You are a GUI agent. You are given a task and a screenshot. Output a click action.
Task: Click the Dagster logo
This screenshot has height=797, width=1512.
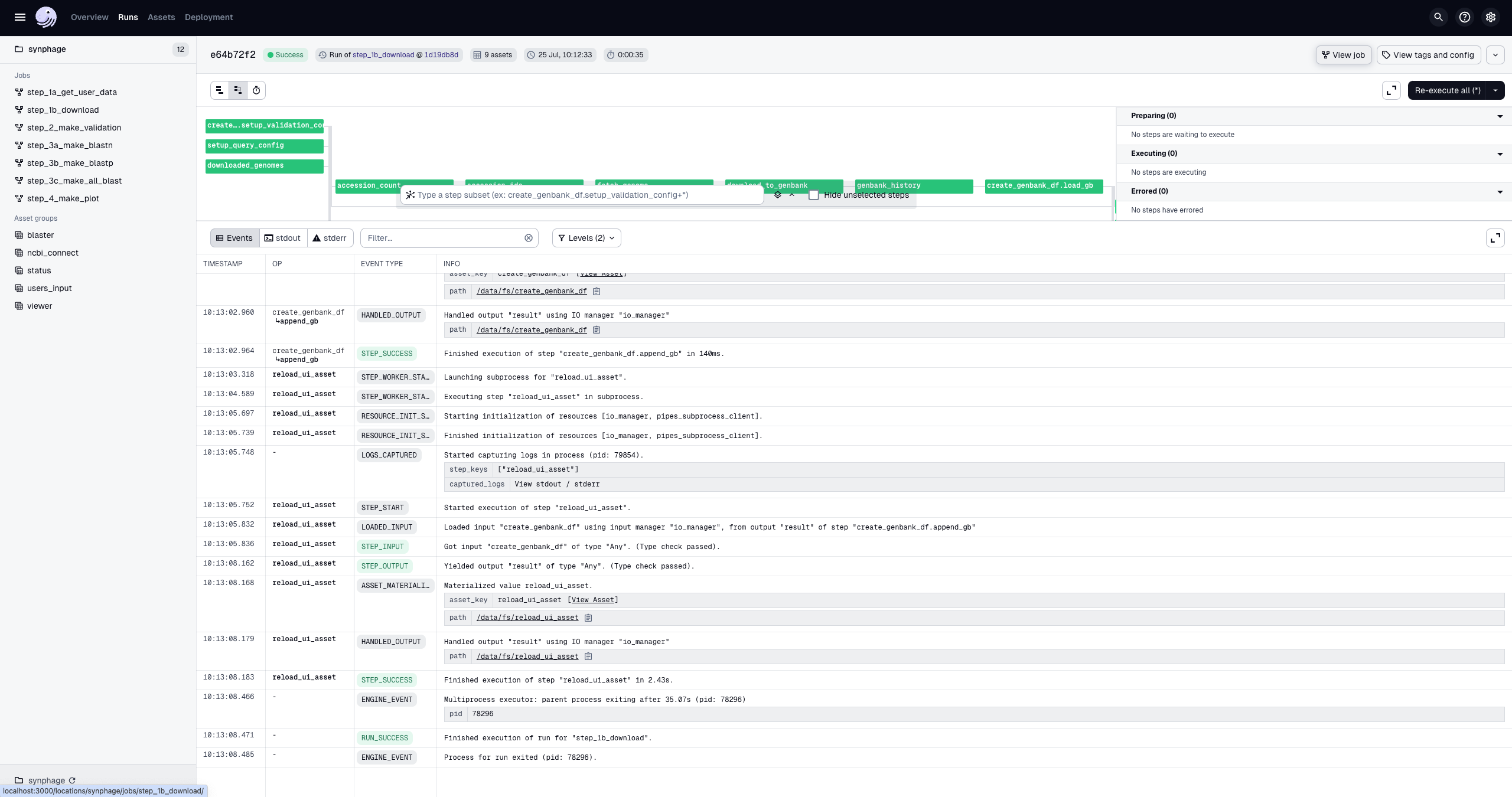click(46, 17)
